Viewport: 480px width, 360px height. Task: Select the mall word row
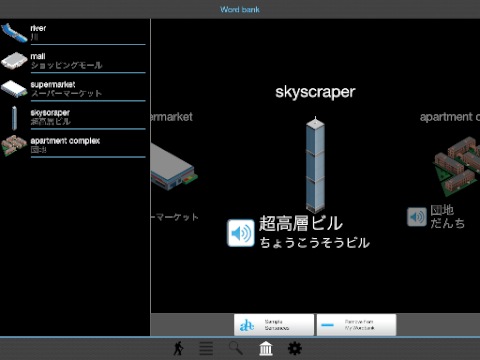coord(73,60)
